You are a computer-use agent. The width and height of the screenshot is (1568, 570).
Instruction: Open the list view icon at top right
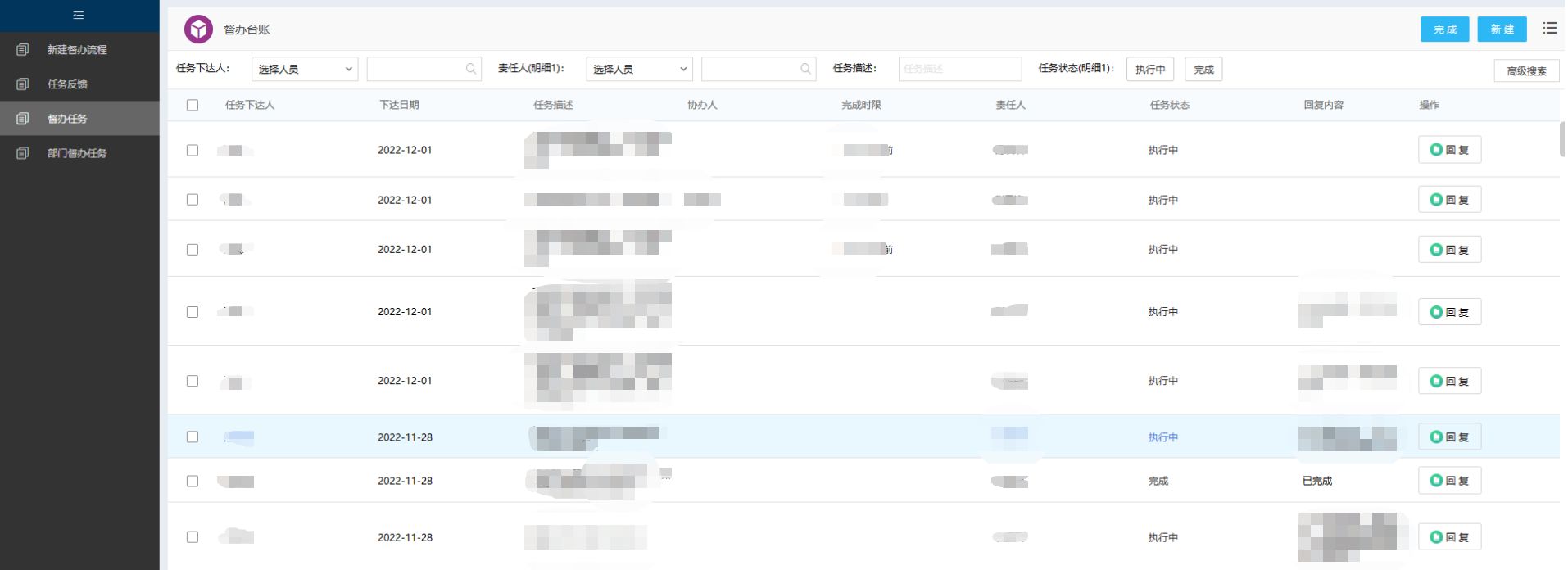pos(1549,29)
